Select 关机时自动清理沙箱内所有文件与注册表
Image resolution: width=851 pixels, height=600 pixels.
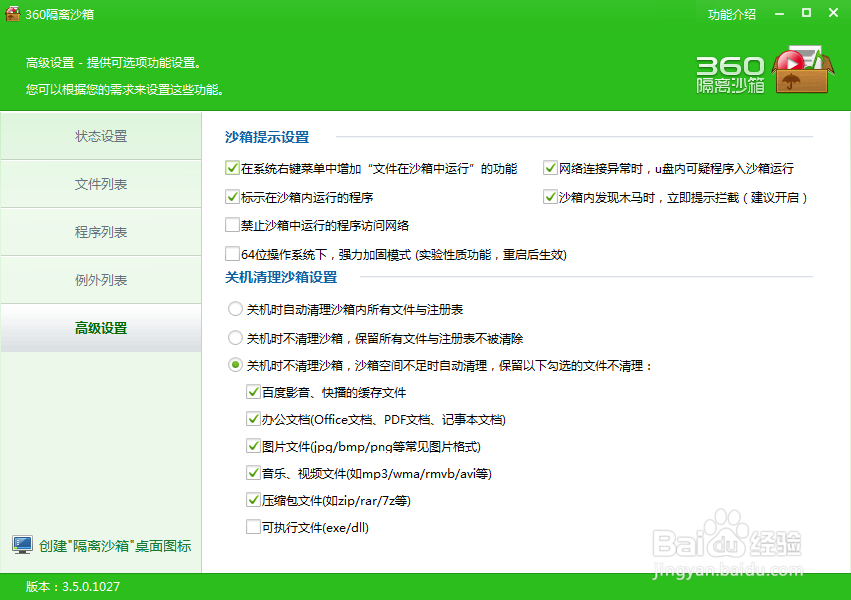coord(231,309)
